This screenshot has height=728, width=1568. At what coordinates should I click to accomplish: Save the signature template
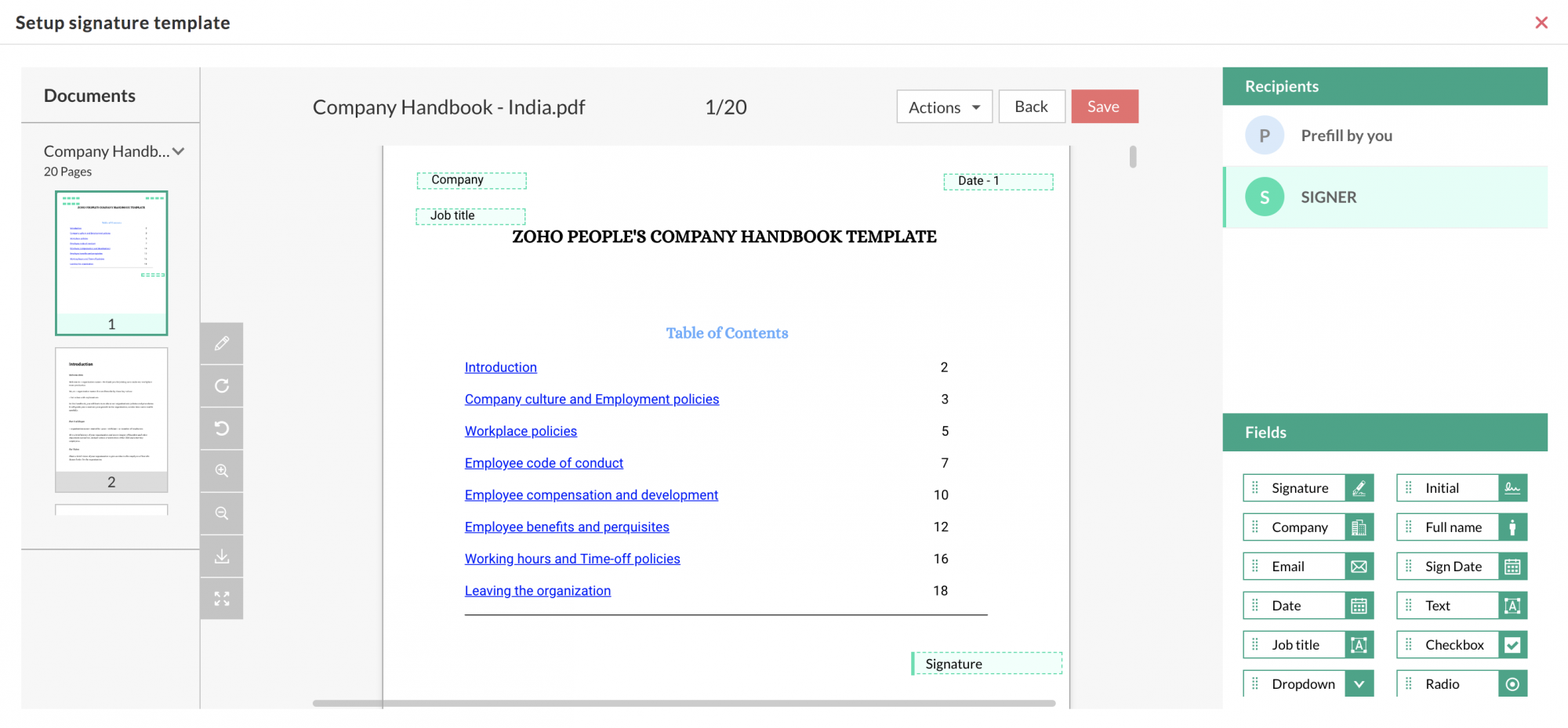pyautogui.click(x=1104, y=107)
